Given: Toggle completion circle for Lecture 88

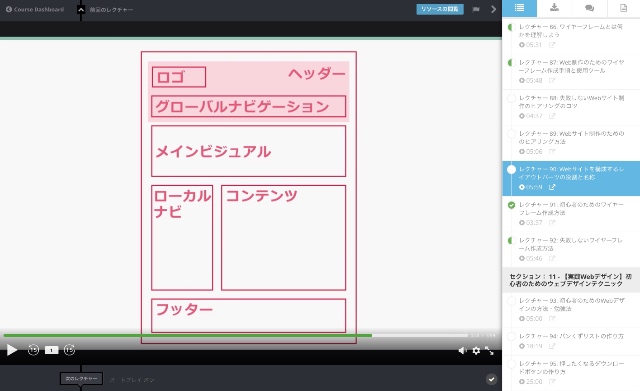Looking at the screenshot, I should pyautogui.click(x=511, y=98).
